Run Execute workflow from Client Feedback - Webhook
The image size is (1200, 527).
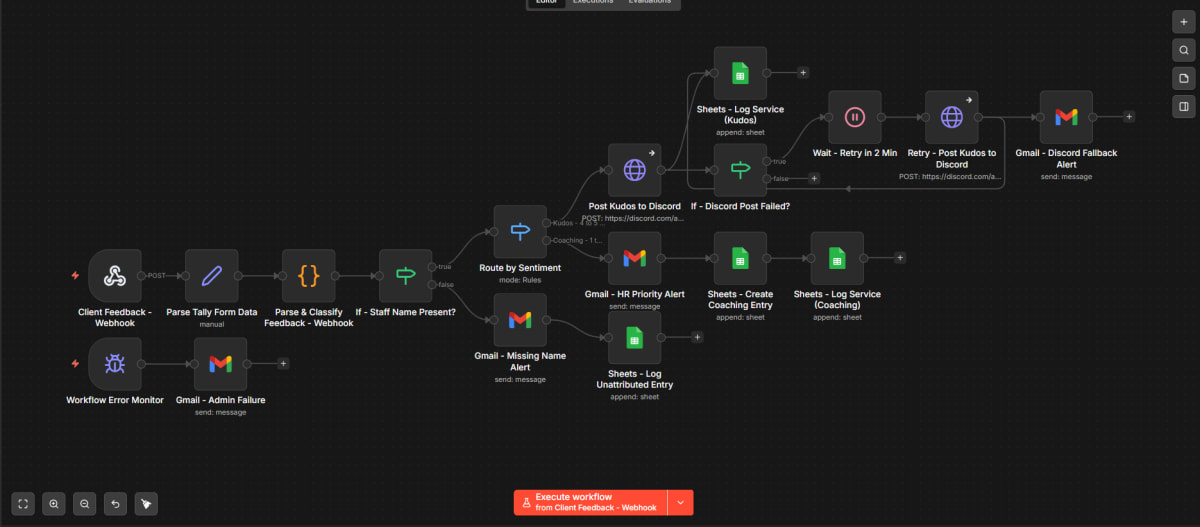point(591,502)
